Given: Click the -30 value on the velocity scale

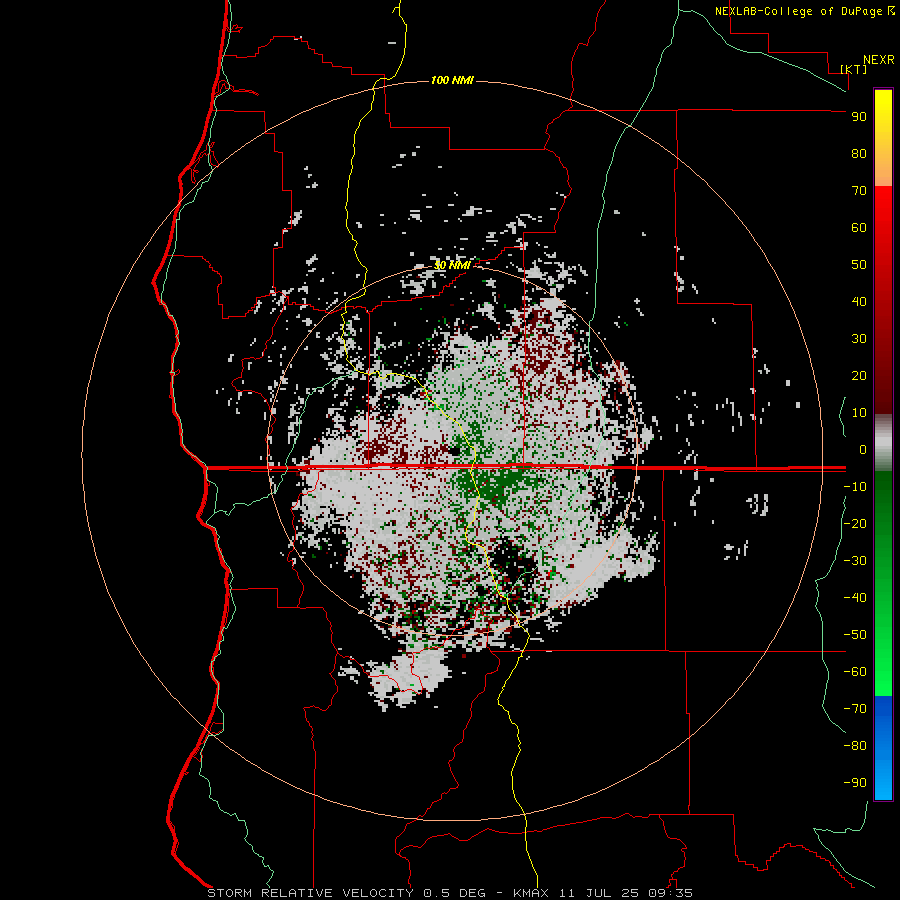Looking at the screenshot, I should coord(855,561).
